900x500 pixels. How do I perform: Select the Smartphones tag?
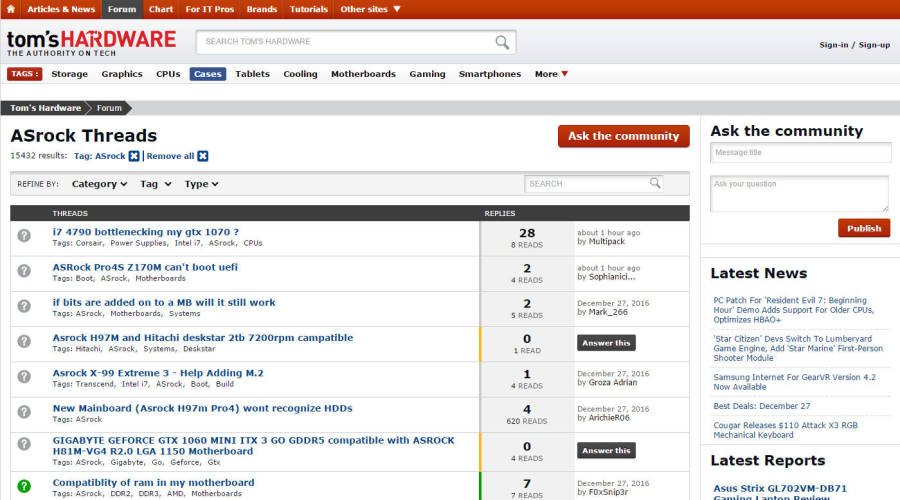pyautogui.click(x=490, y=74)
